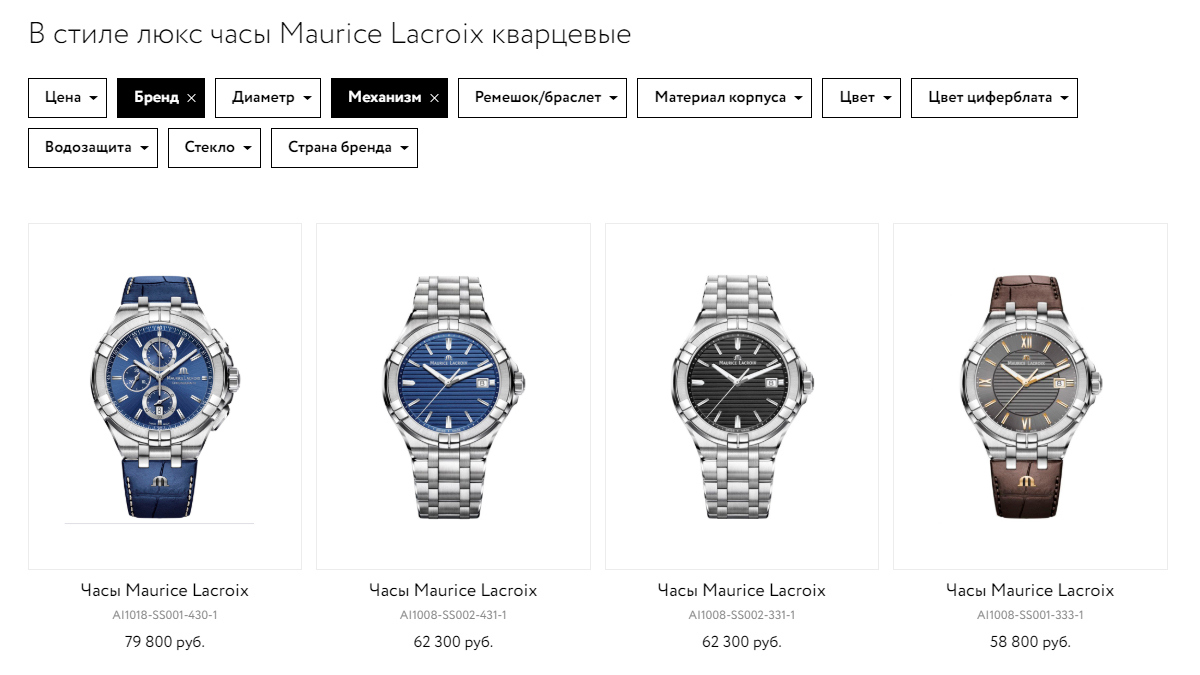This screenshot has width=1200, height=675.
Task: Expand the Стекло filter dropdown
Action: [x=215, y=148]
